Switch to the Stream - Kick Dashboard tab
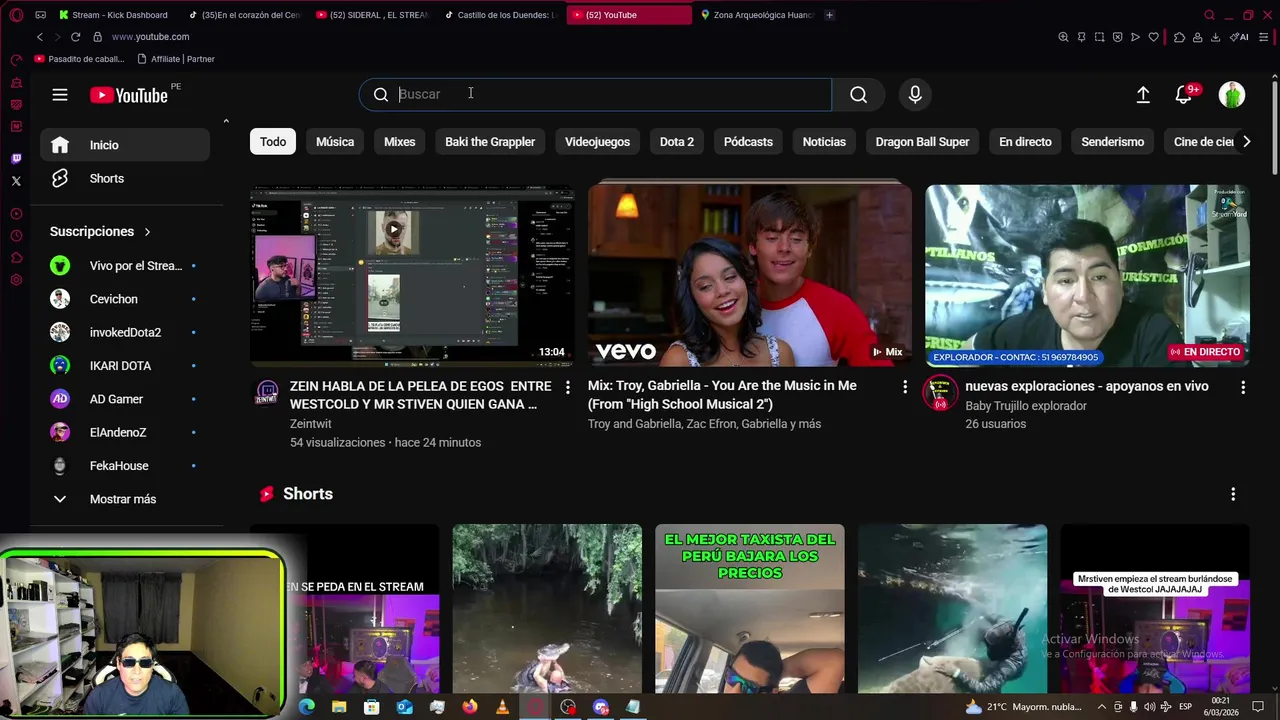 click(115, 15)
